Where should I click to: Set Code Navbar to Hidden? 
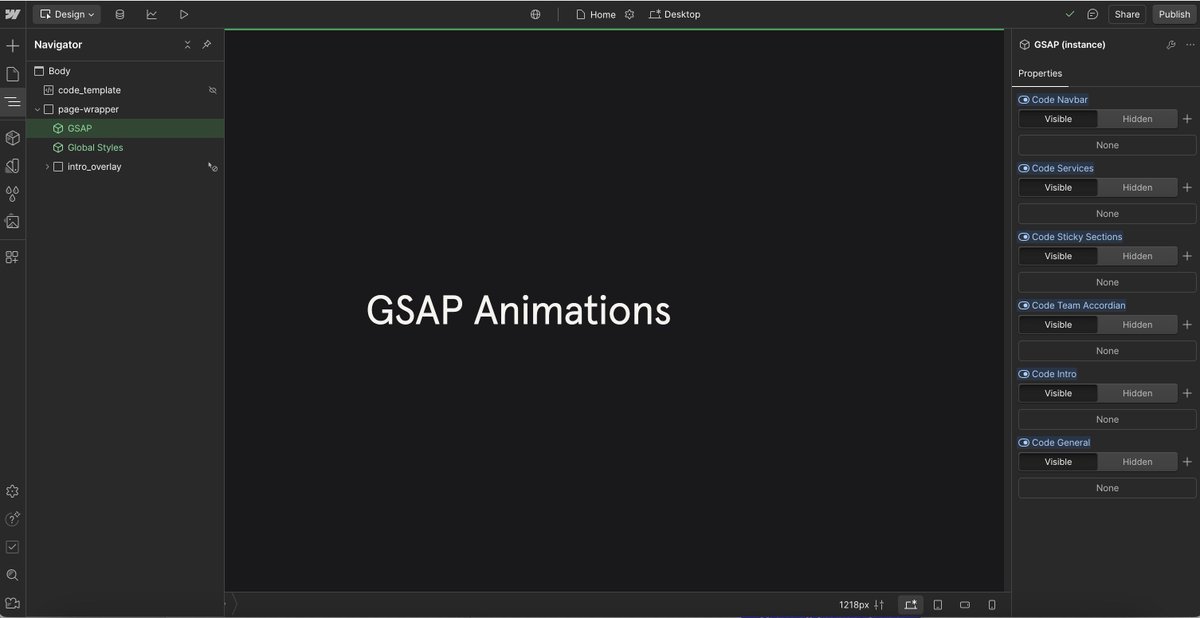pos(1137,119)
